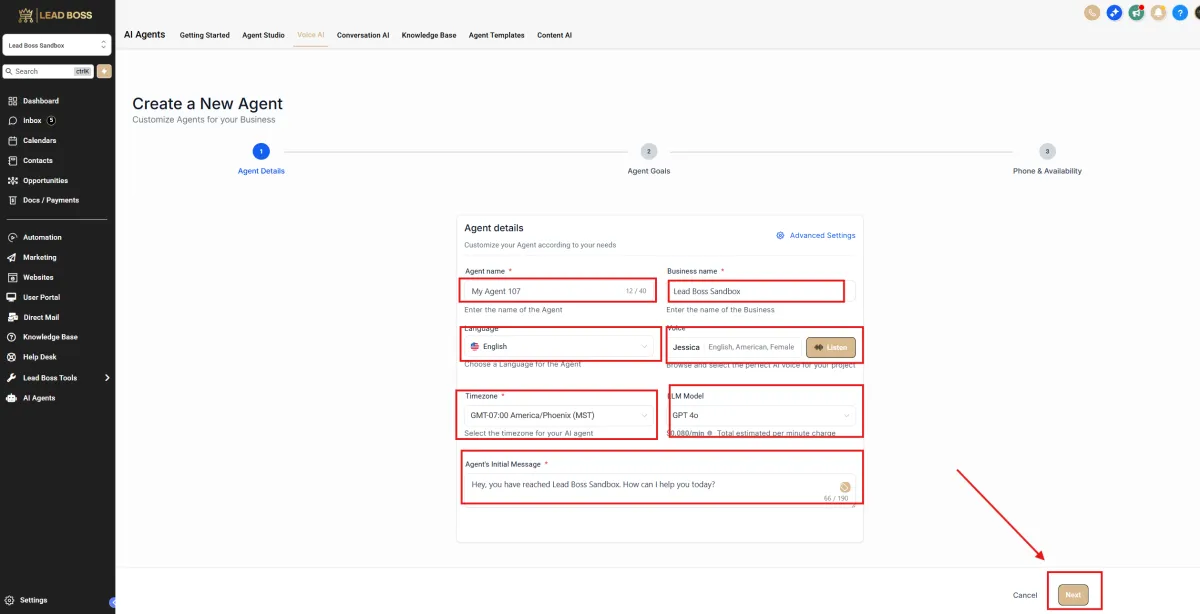The width and height of the screenshot is (1200, 614).
Task: Click the green megaphone announcements icon
Action: coord(1136,12)
